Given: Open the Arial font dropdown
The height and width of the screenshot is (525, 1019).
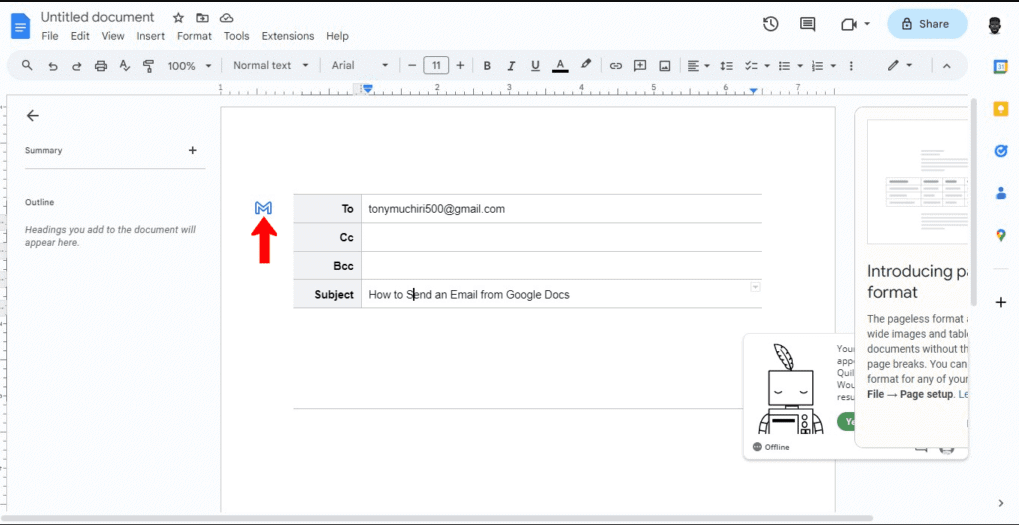Looking at the screenshot, I should point(360,66).
